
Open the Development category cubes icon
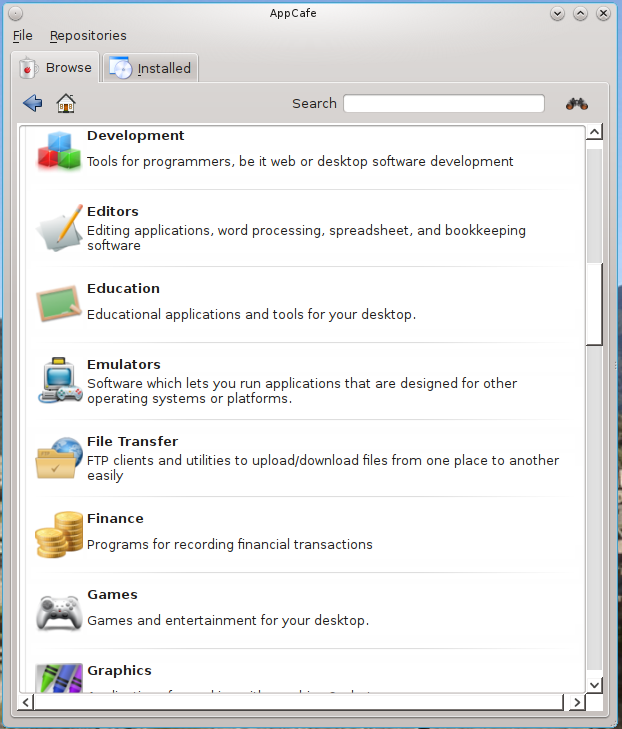[59, 150]
